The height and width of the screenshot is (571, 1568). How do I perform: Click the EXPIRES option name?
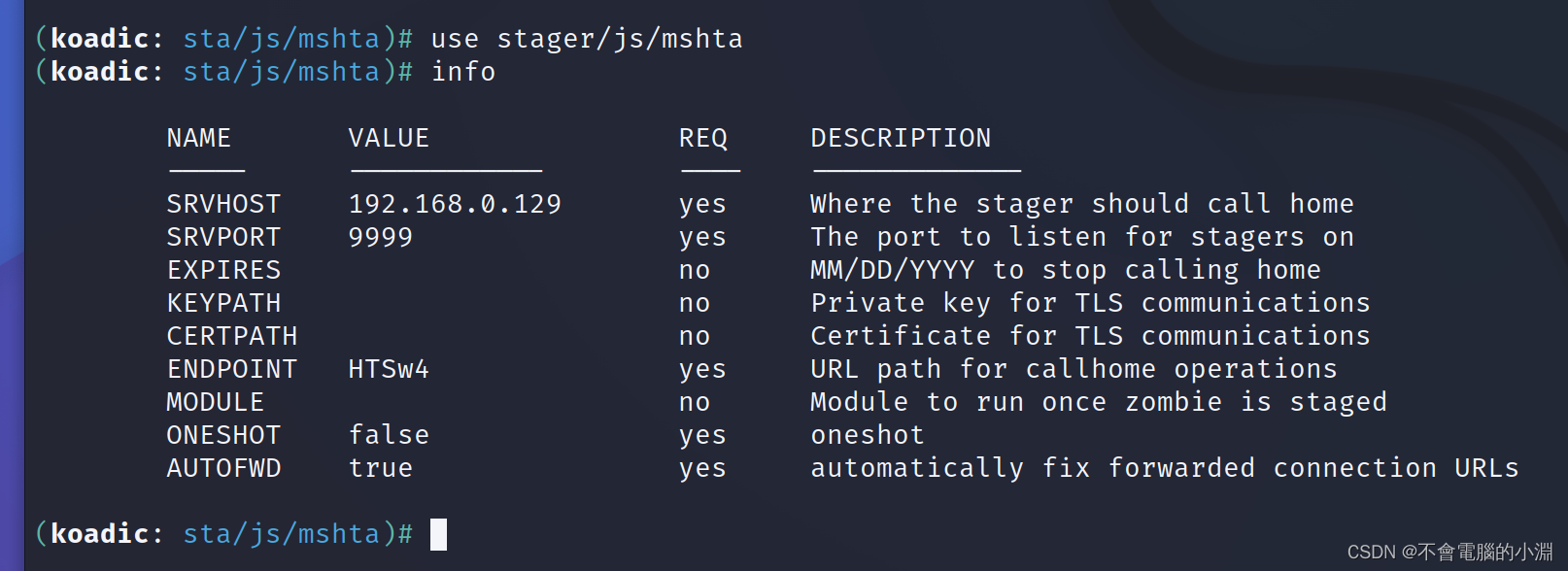tap(223, 270)
